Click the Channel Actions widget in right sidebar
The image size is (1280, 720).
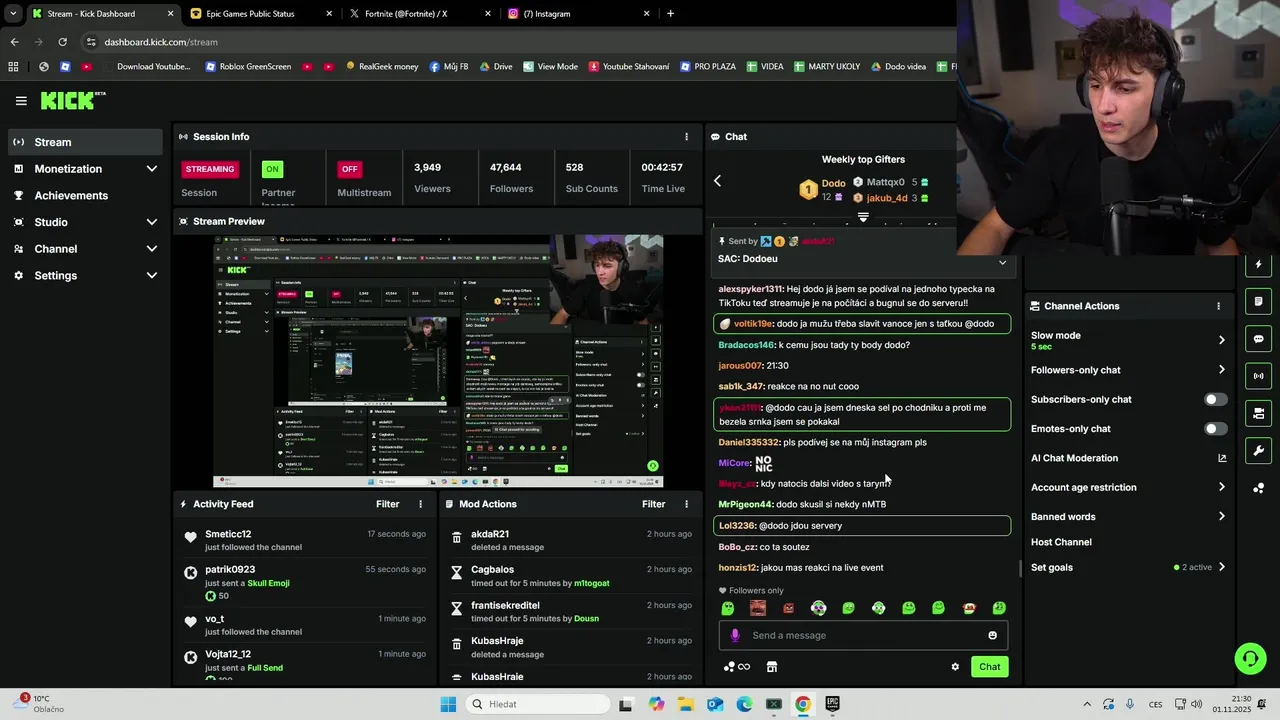click(x=1258, y=413)
